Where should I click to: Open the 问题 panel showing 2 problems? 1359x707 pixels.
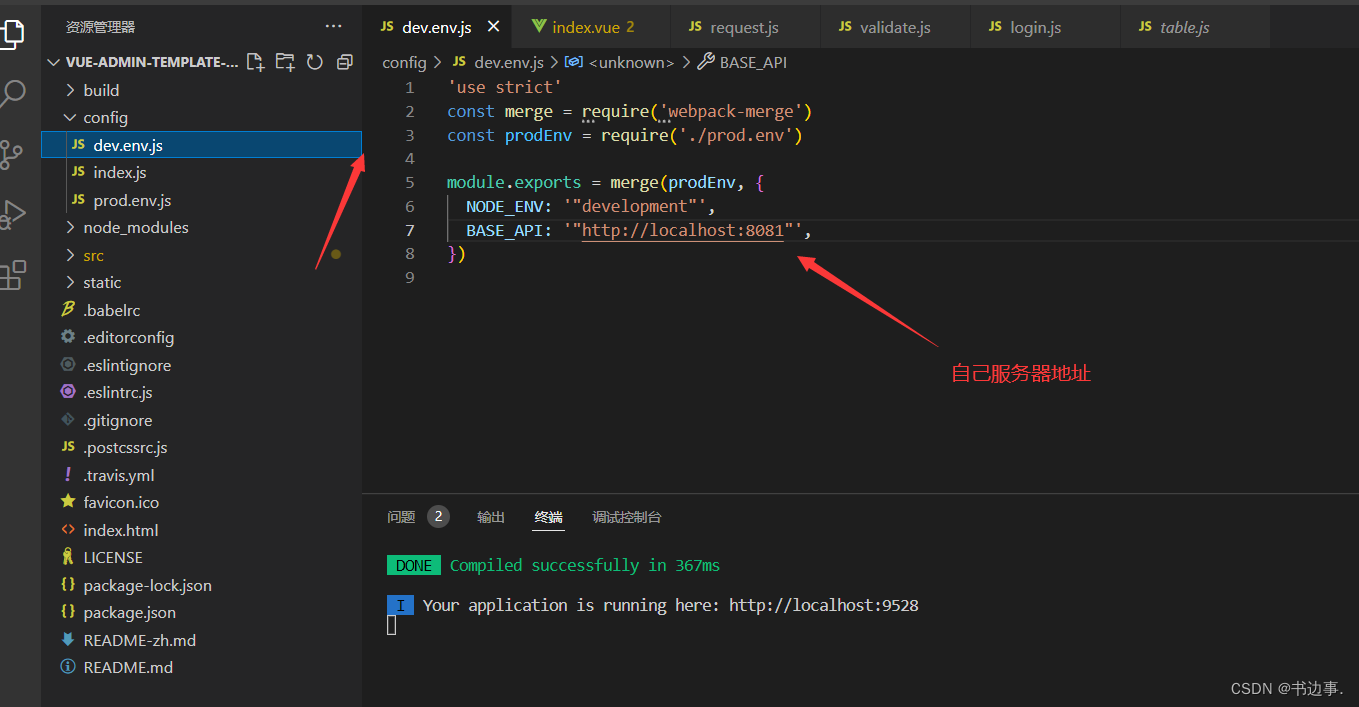tap(401, 517)
